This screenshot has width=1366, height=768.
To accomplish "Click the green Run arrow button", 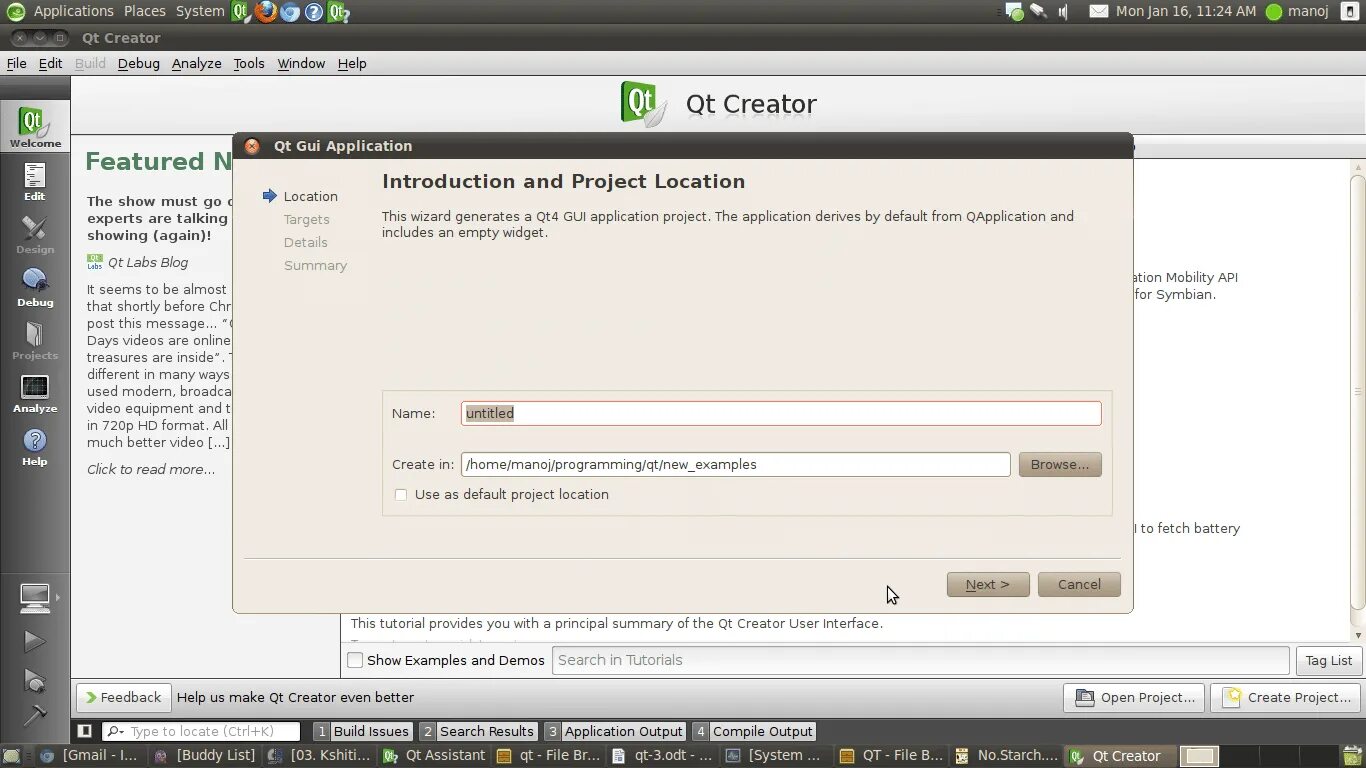I will click(34, 641).
